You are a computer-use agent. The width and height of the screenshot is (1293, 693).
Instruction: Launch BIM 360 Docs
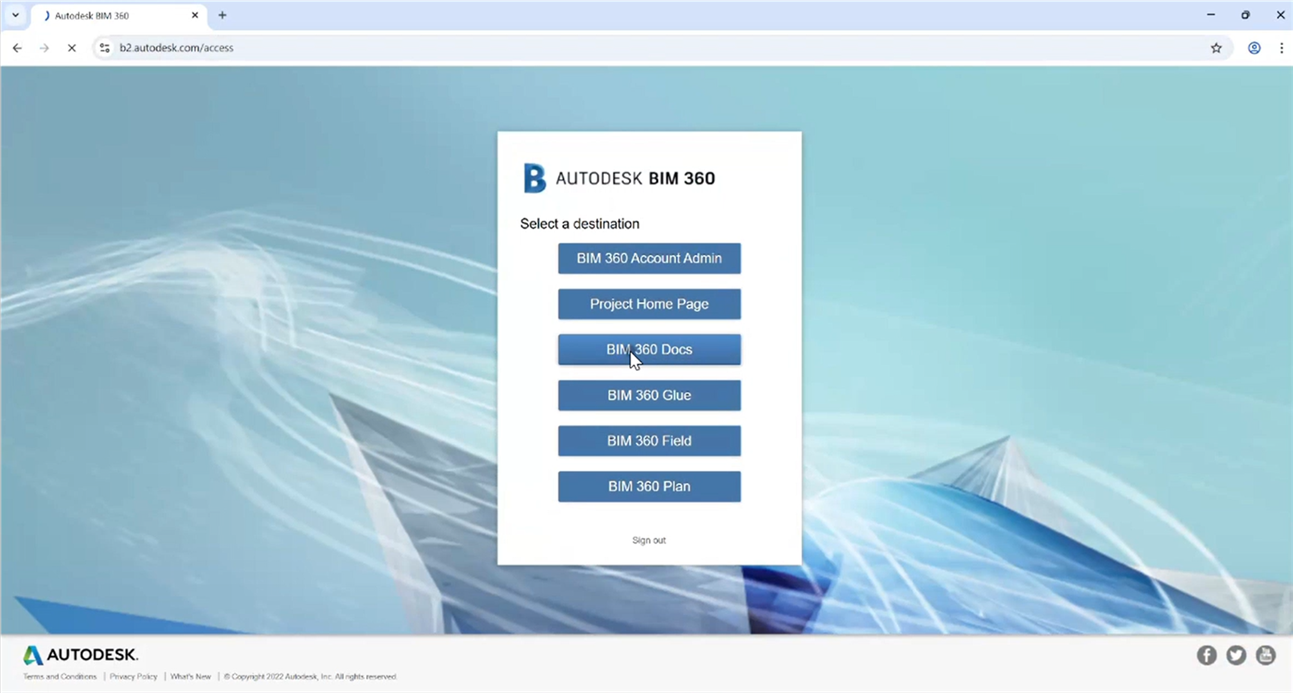(649, 350)
